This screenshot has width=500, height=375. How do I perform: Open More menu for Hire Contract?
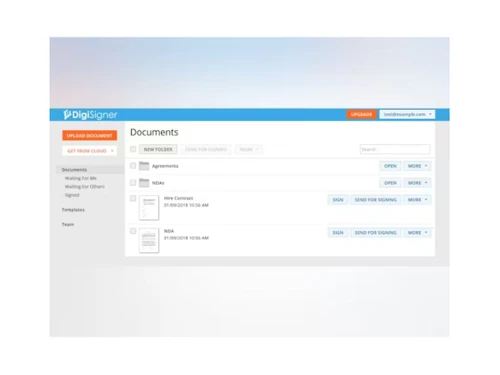[417, 200]
